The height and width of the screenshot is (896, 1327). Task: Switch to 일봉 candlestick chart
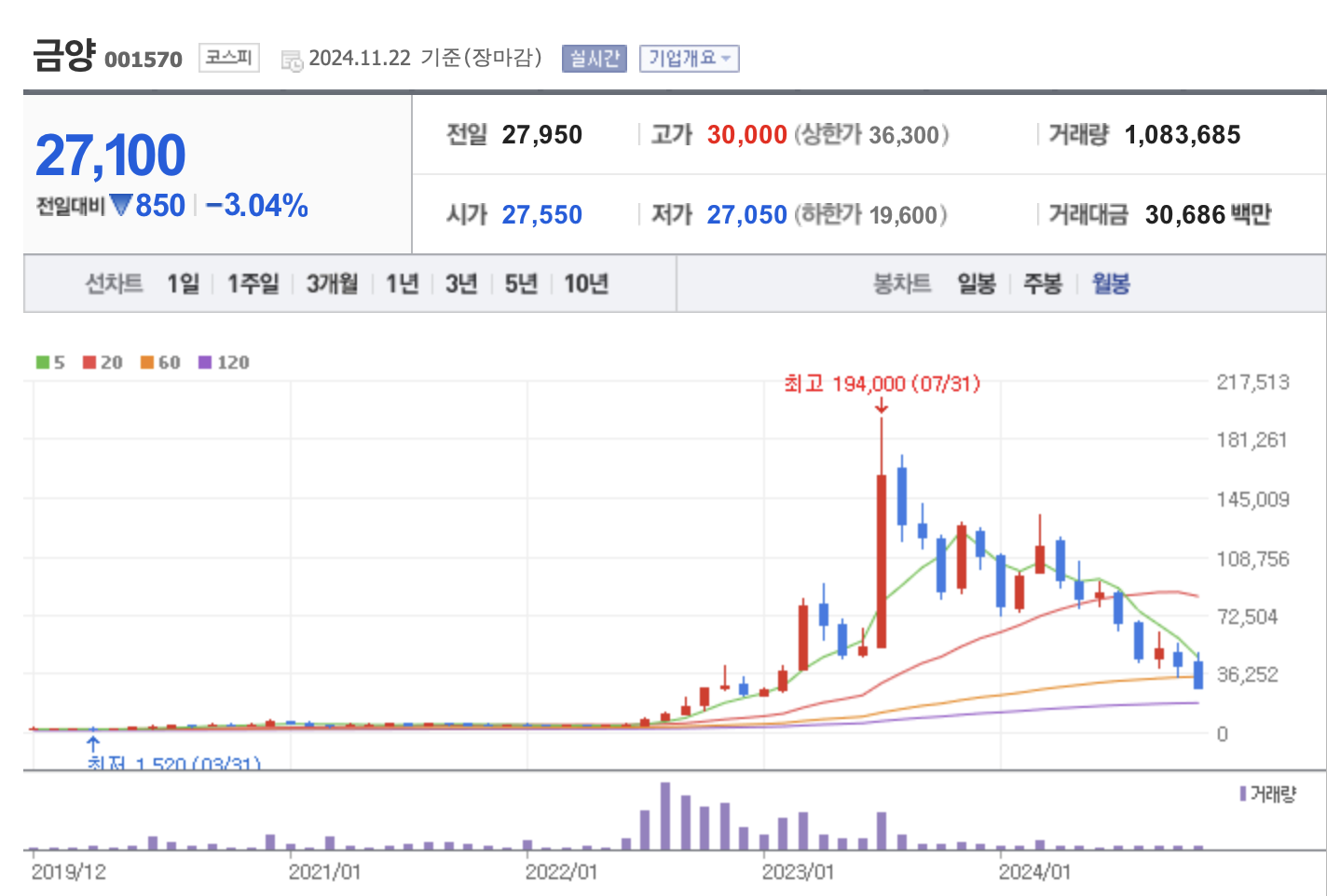[x=977, y=283]
